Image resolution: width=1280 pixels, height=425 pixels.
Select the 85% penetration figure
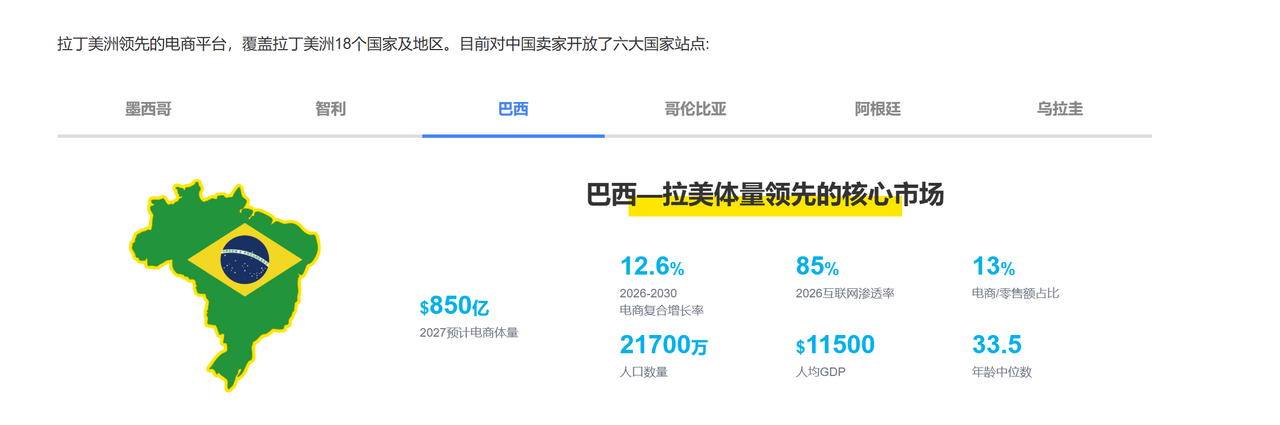(817, 267)
